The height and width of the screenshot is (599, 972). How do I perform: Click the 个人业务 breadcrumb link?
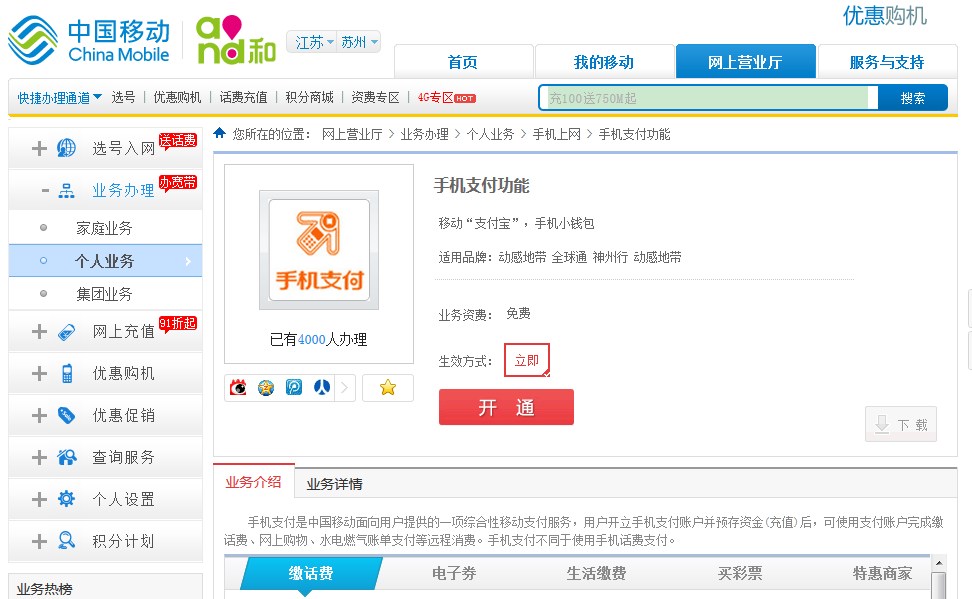coord(490,134)
